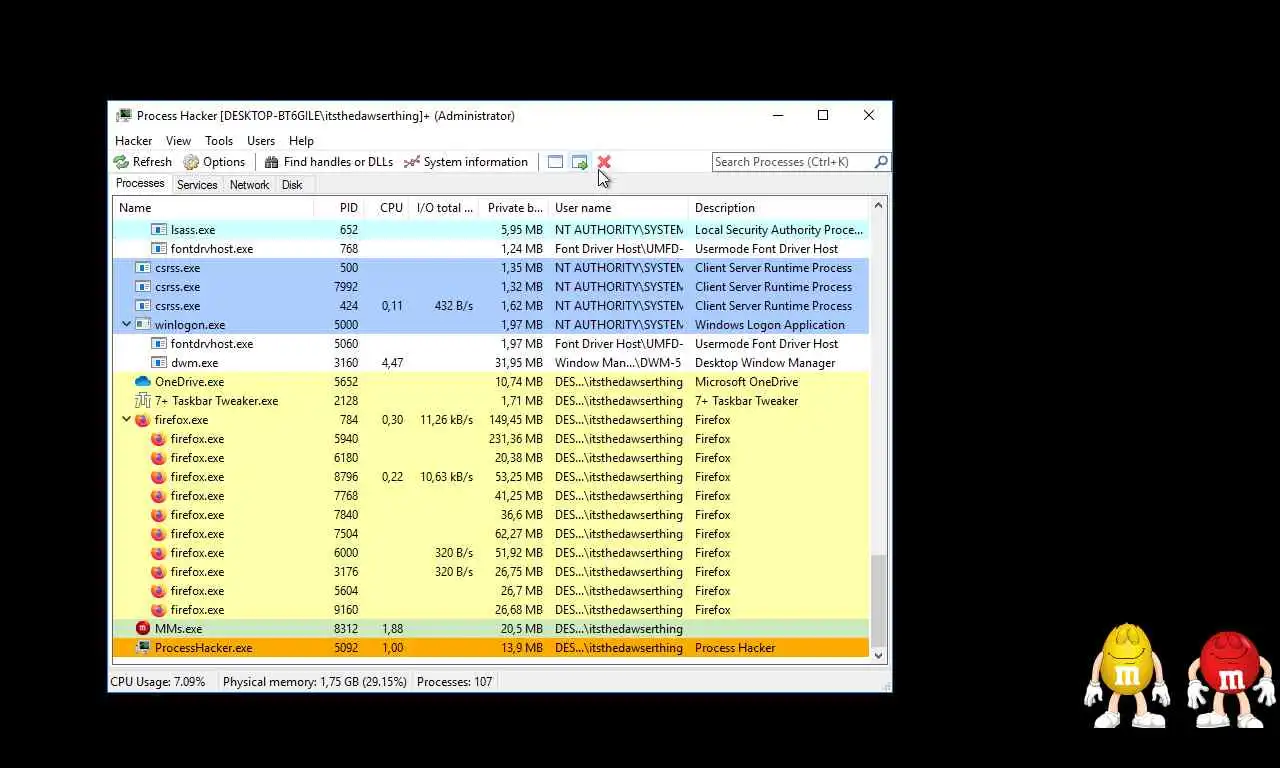
Task: Select the dwm.exe process name
Action: [x=194, y=363]
